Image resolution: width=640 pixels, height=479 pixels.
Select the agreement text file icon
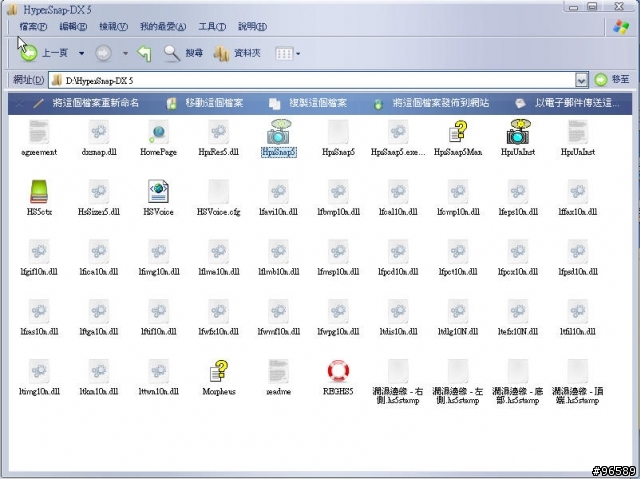(x=39, y=131)
